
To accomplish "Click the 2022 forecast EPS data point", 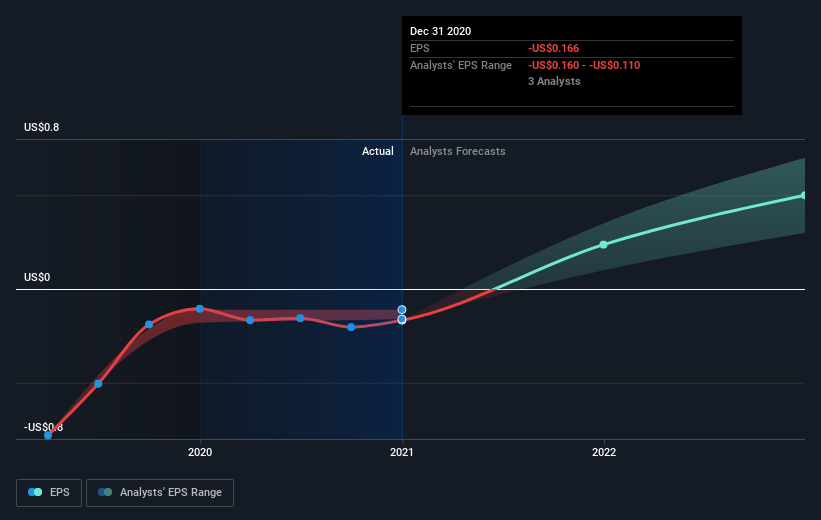I will [603, 245].
